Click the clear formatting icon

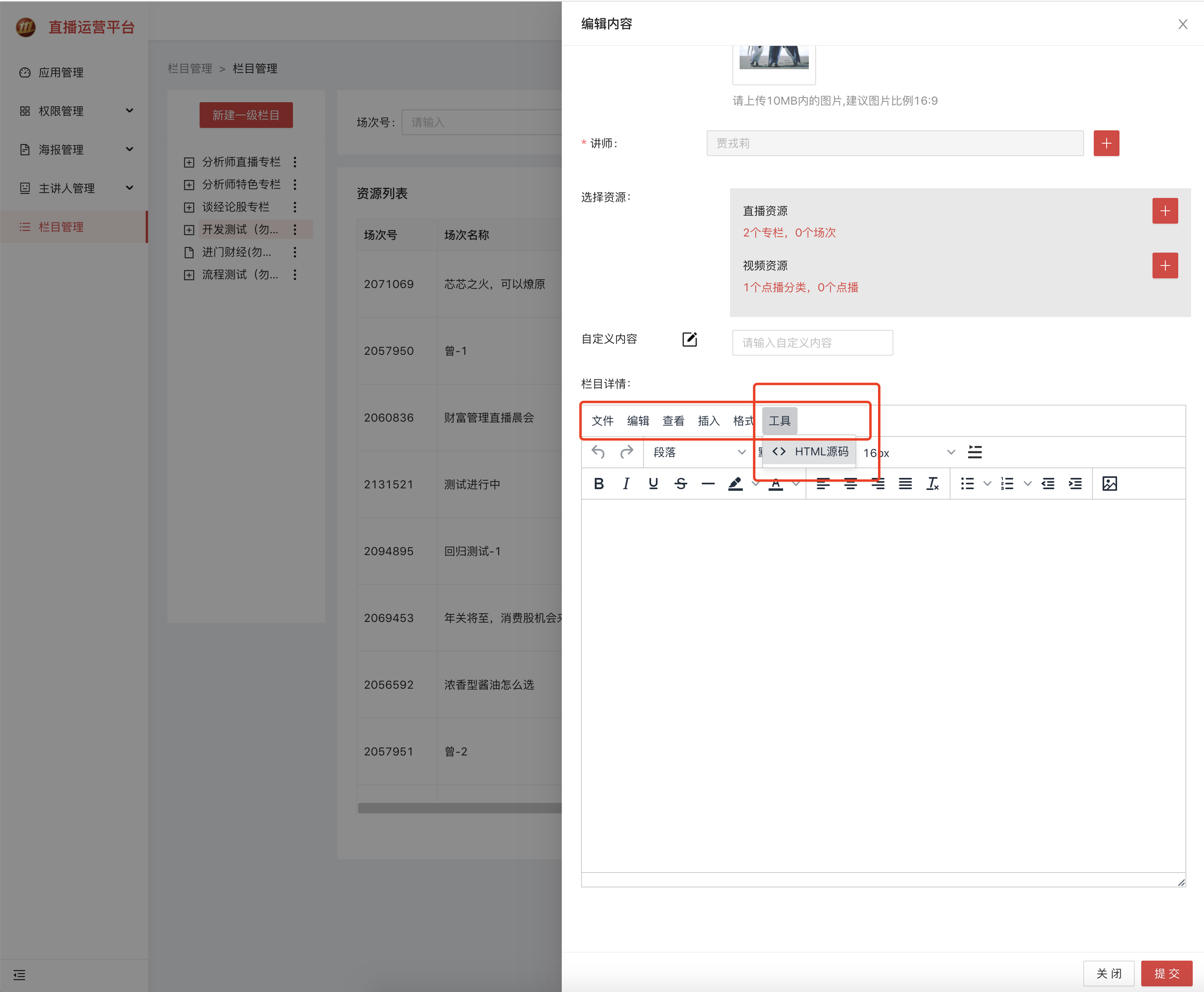click(x=933, y=484)
